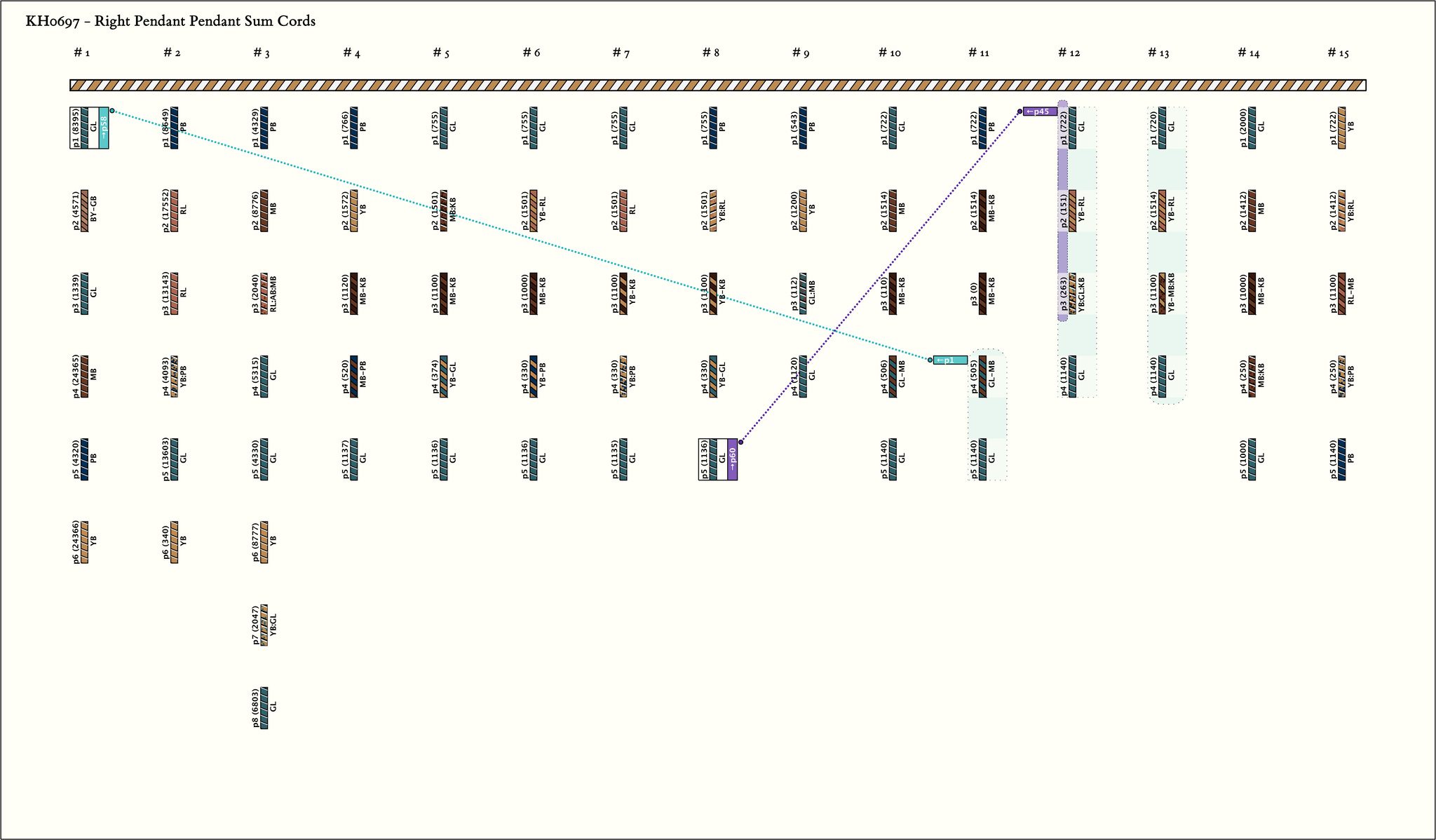Click the purple →p60 link tag
Image resolution: width=1436 pixels, height=840 pixels.
click(732, 459)
